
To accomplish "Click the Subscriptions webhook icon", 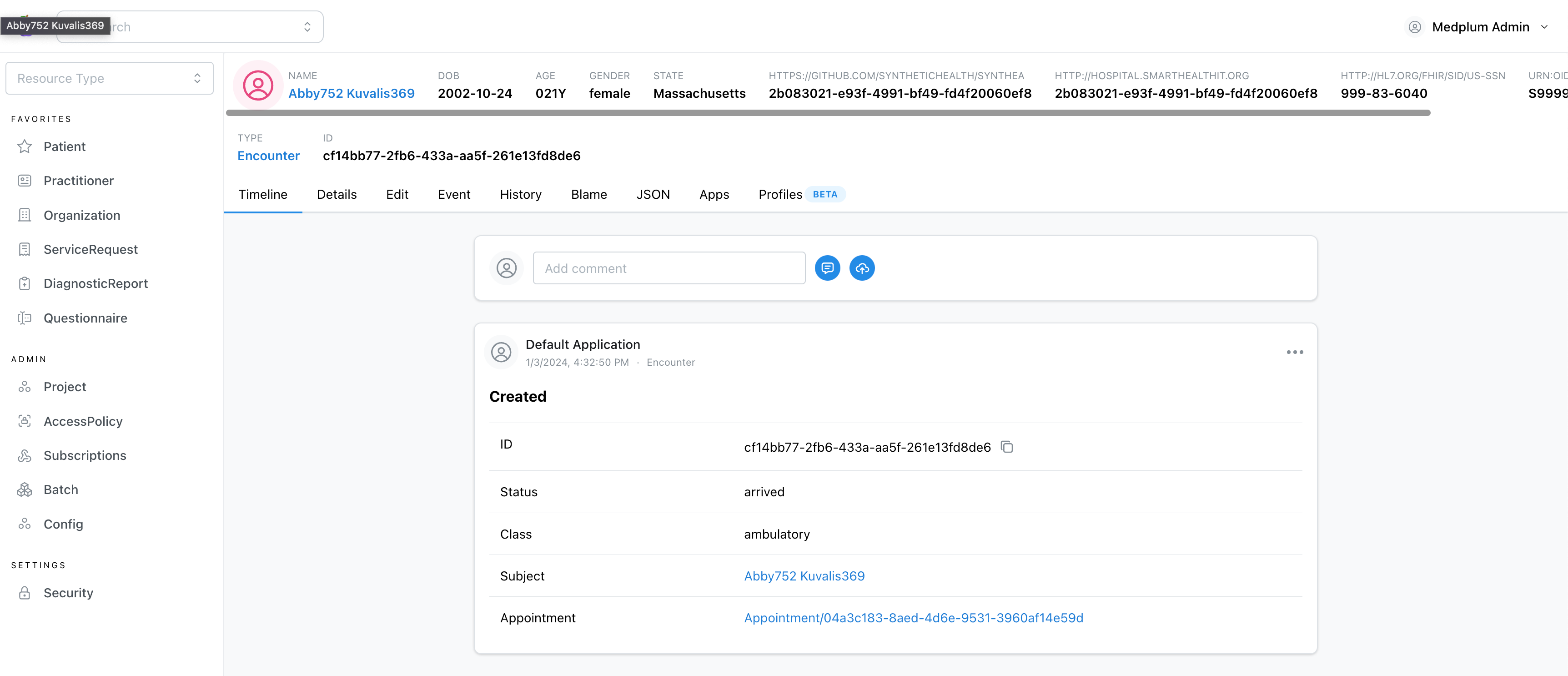I will click(x=25, y=455).
